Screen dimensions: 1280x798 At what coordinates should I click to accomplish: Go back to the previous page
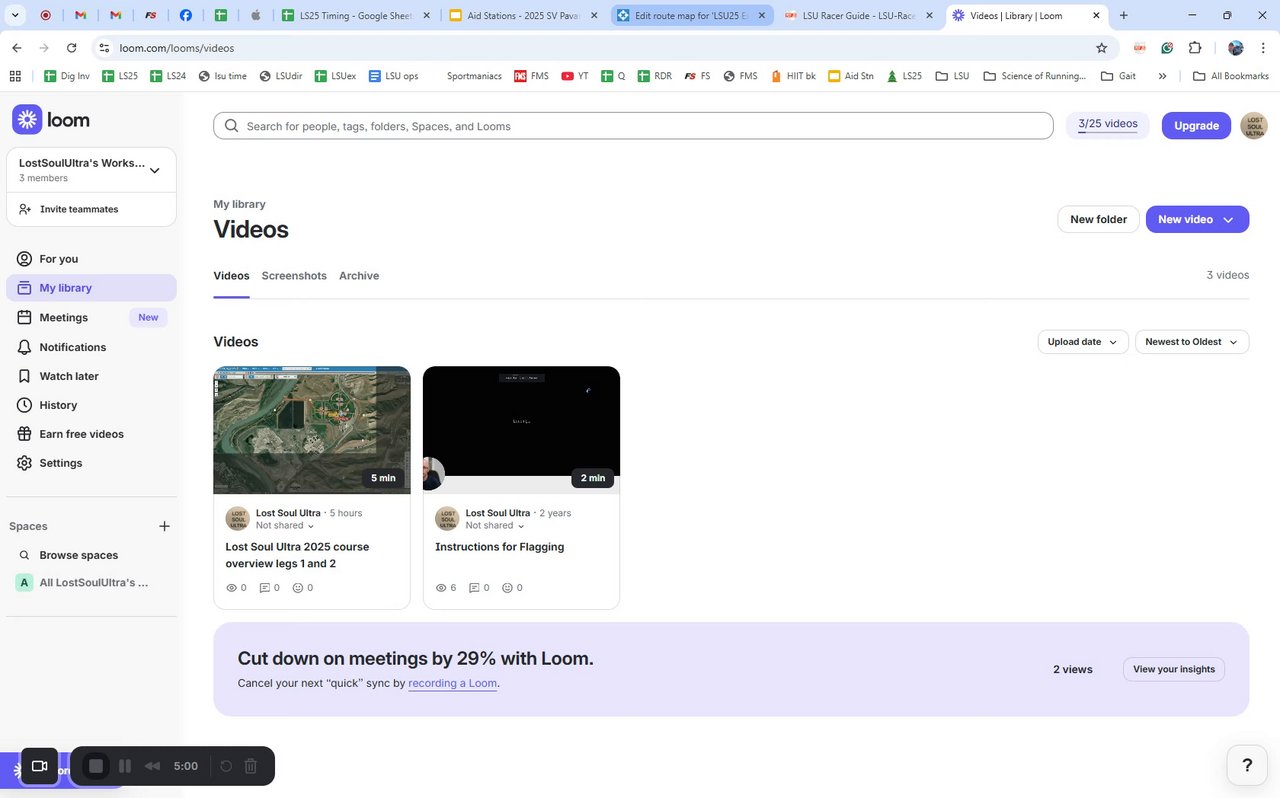[17, 48]
